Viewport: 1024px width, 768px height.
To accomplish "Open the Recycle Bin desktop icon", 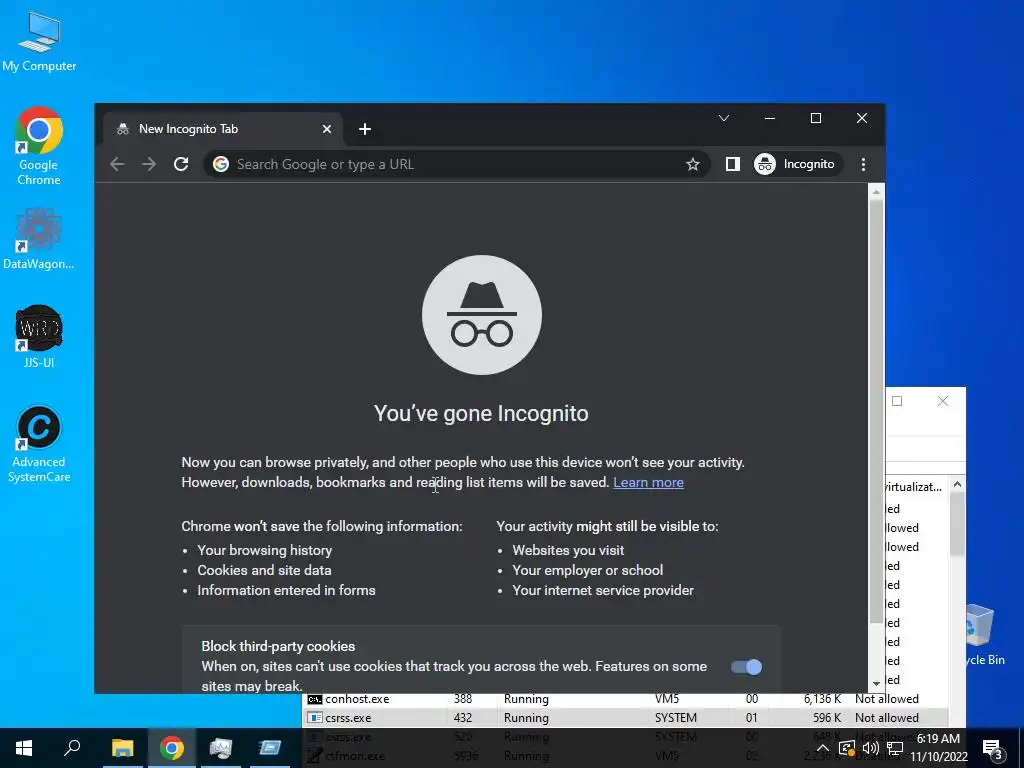I will 985,635.
